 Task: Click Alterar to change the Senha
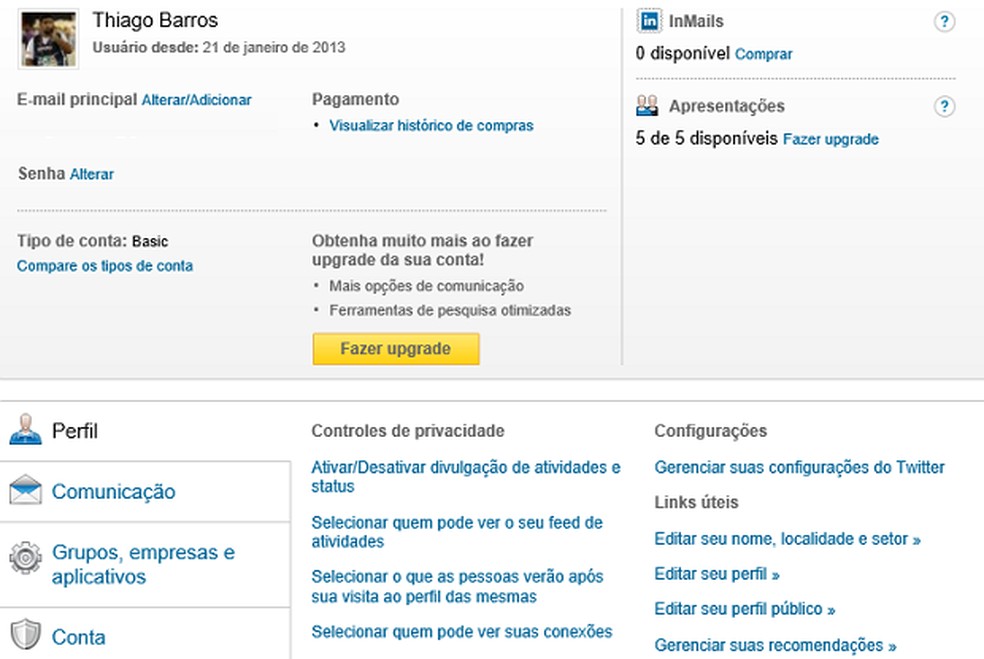click(x=91, y=173)
